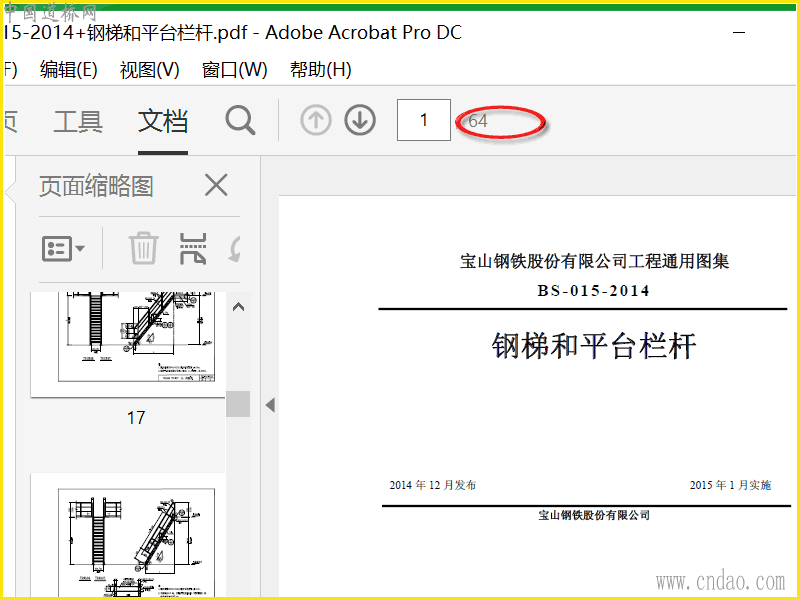The height and width of the screenshot is (600, 800).
Task: Click the 2015 年 1 月实施 text
Action: [730, 485]
